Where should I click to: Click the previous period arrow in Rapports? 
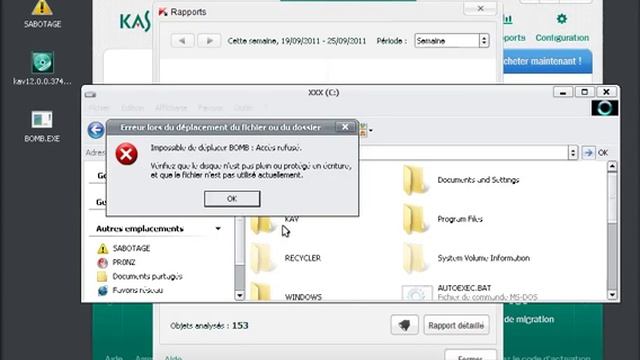click(x=182, y=41)
